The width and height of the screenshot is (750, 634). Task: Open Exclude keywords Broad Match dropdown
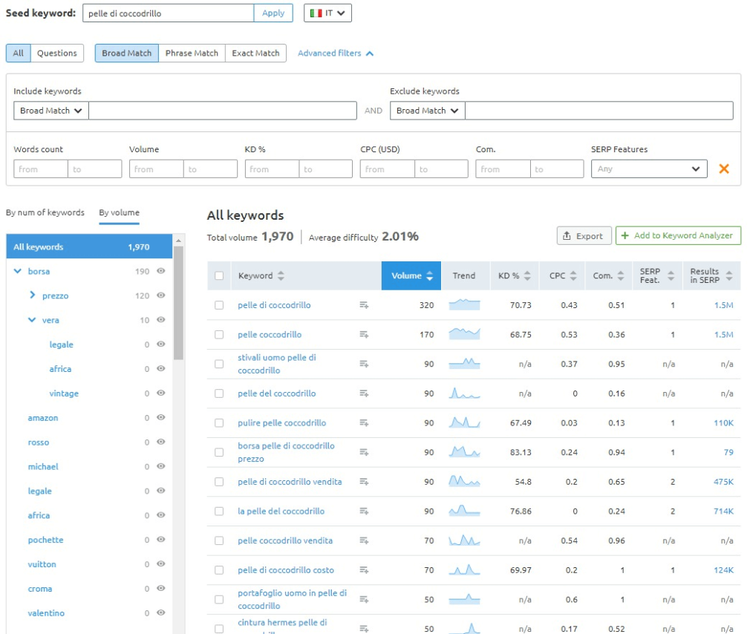(x=427, y=111)
